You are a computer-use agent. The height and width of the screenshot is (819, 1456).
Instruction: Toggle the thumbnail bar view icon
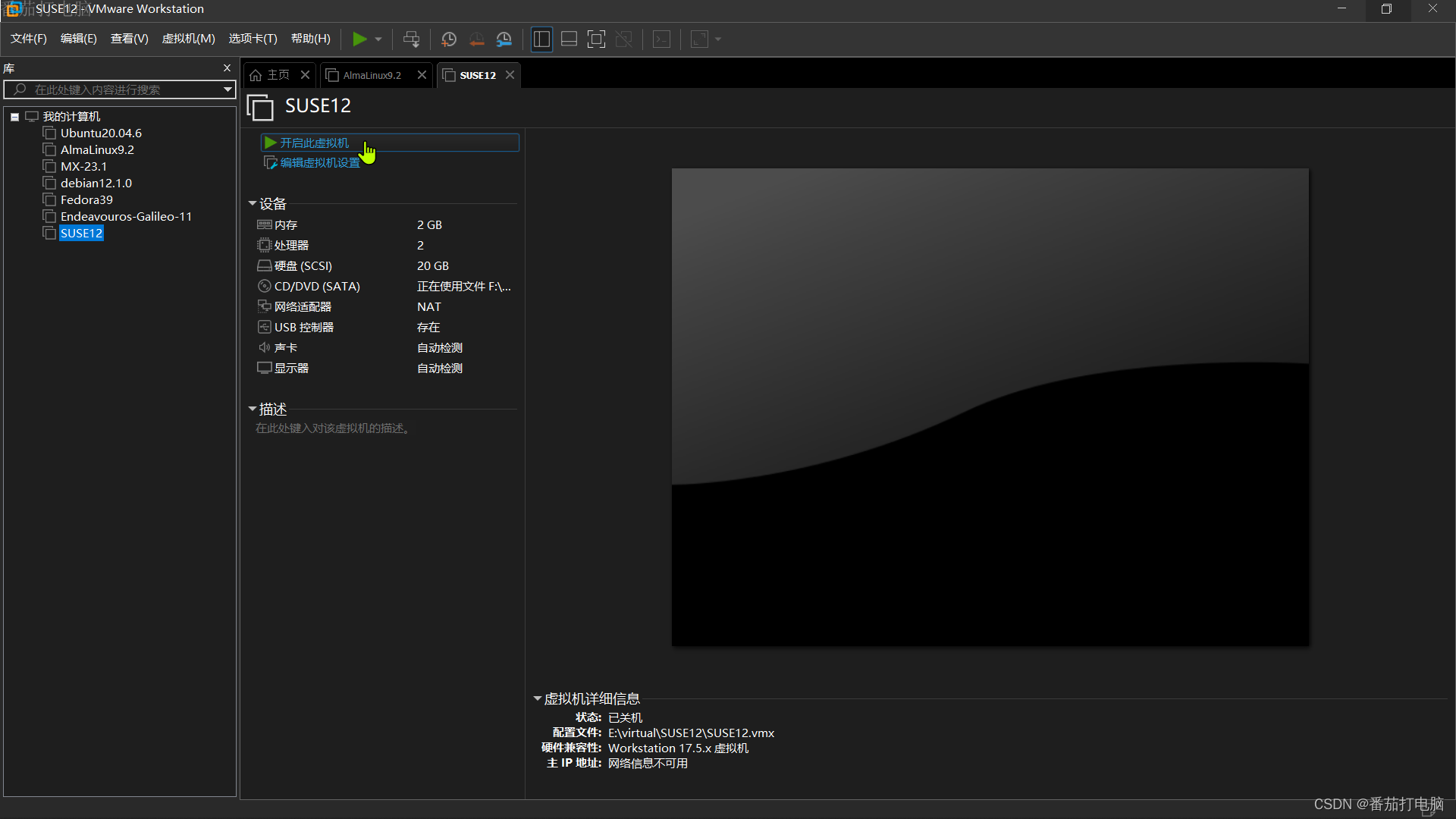tap(570, 39)
